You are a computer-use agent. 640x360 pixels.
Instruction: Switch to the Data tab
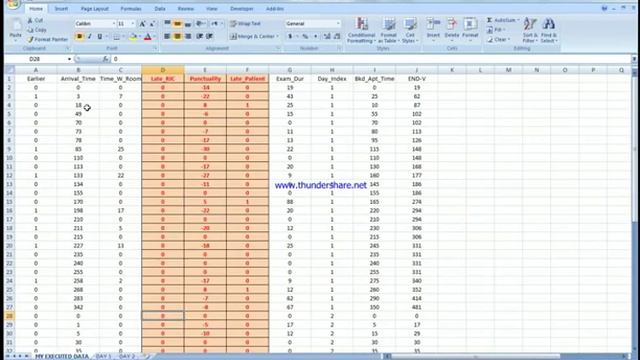(160, 9)
